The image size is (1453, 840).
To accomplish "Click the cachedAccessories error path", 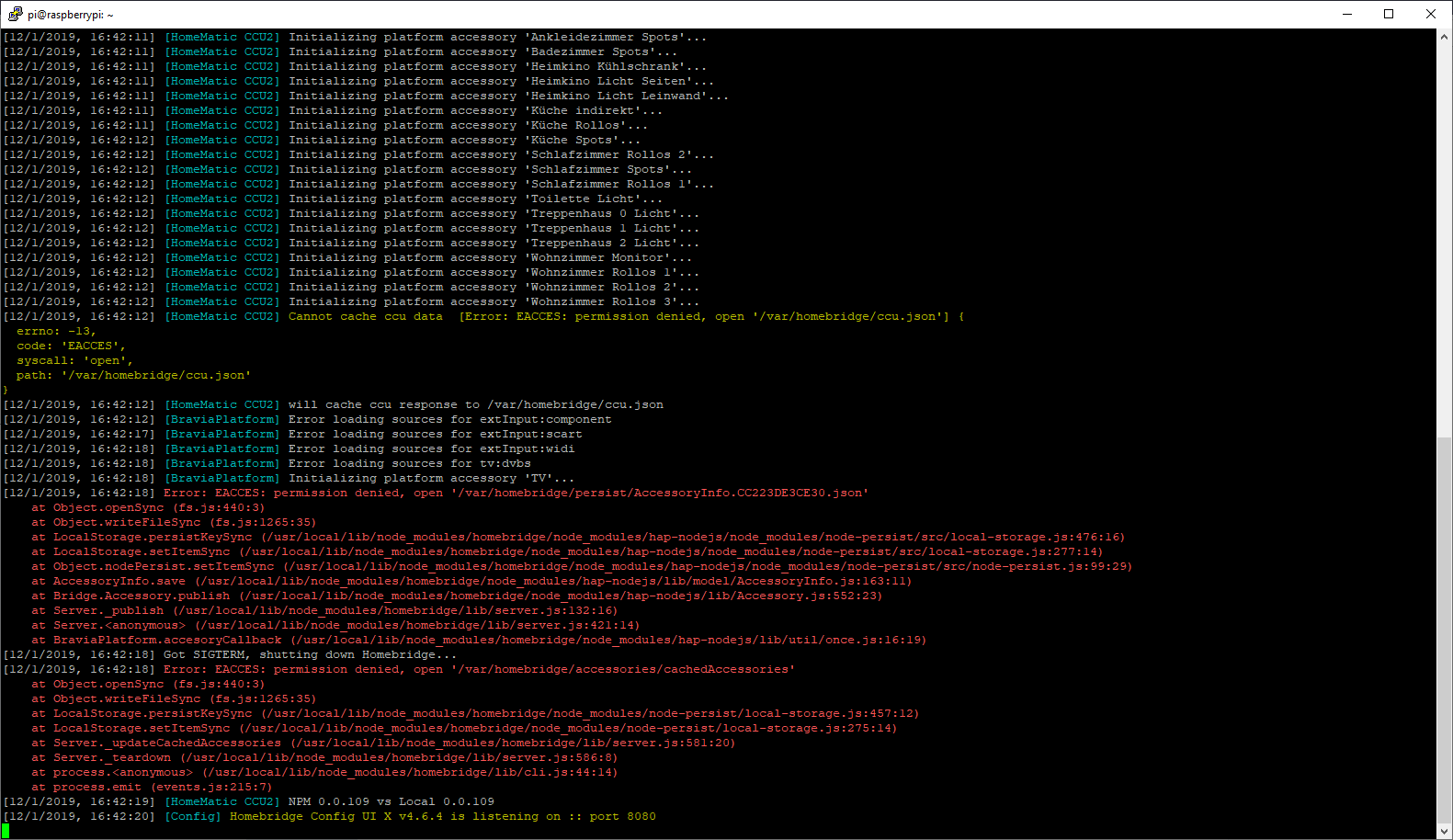I will coord(622,669).
